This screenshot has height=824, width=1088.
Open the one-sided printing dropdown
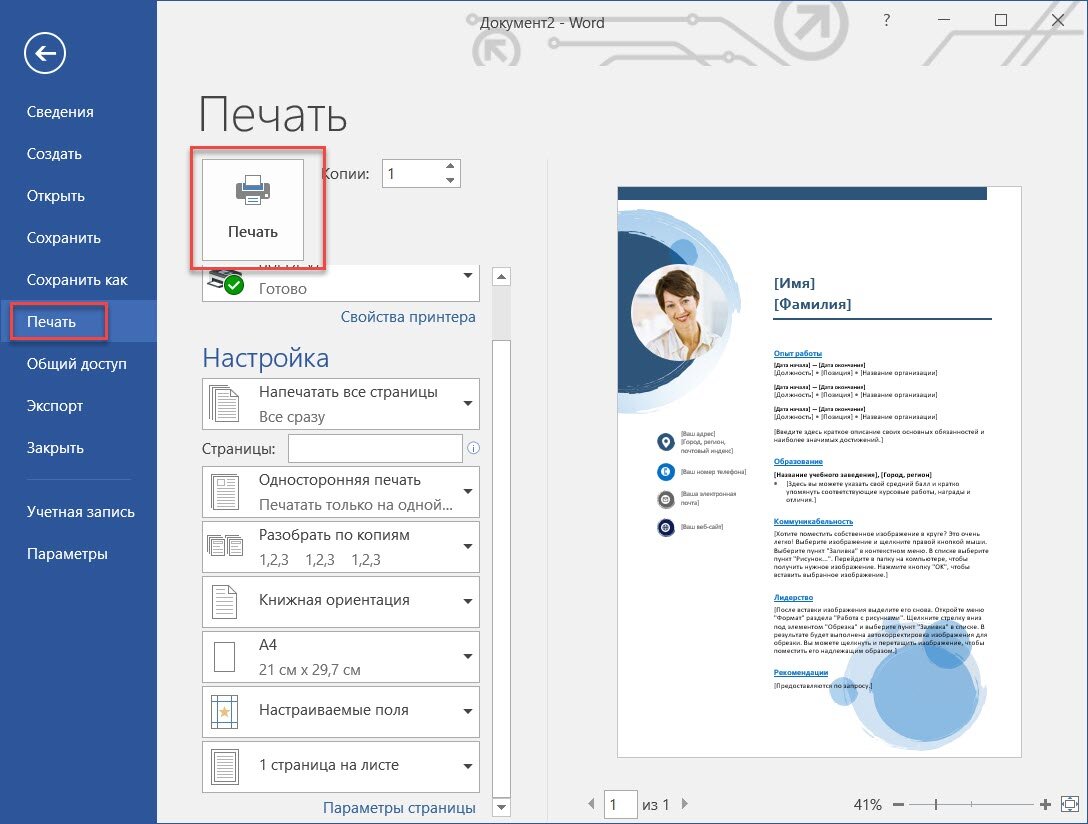click(x=341, y=492)
